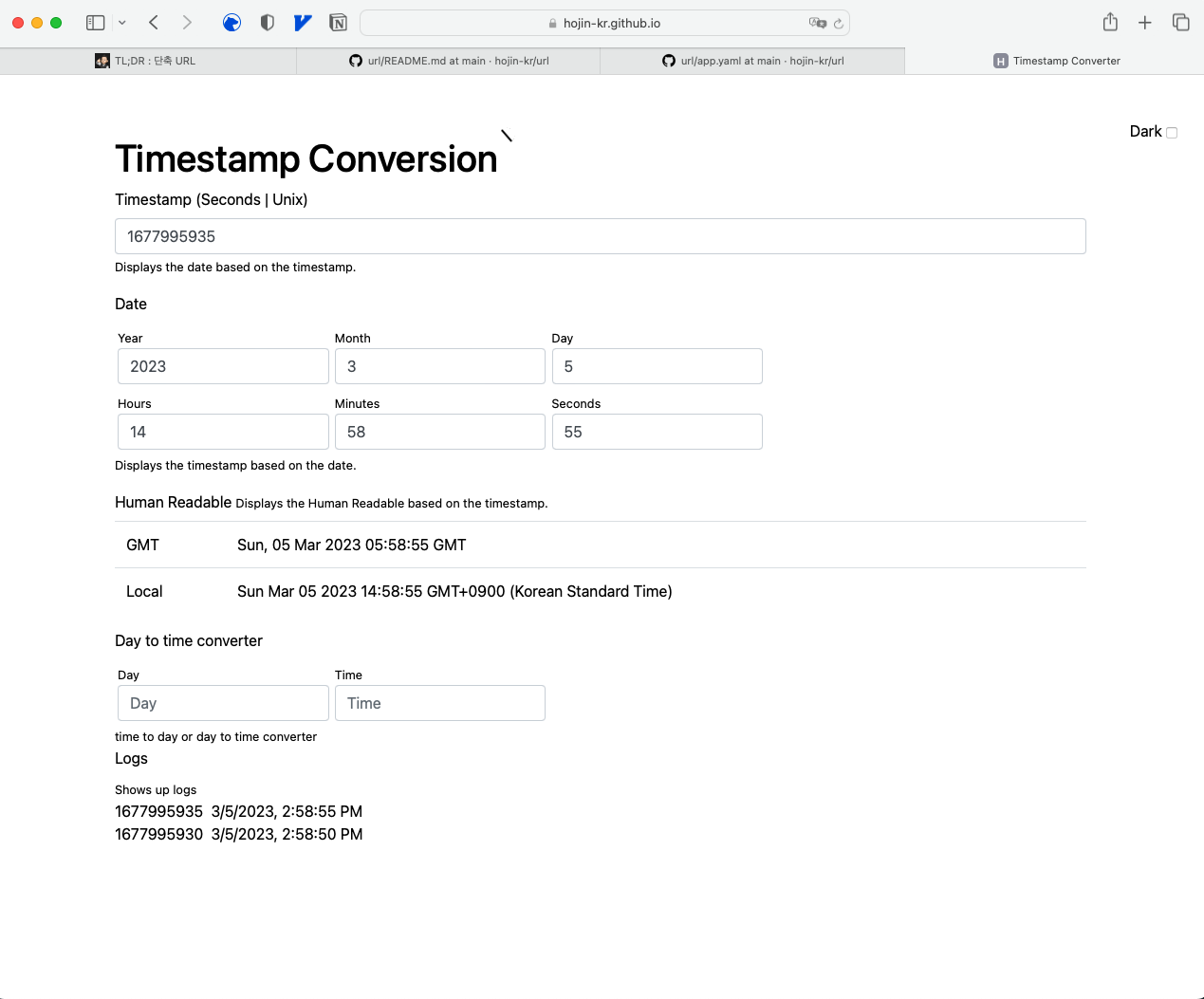1204x999 pixels.
Task: Click the Year field showing 2023
Action: 223,366
